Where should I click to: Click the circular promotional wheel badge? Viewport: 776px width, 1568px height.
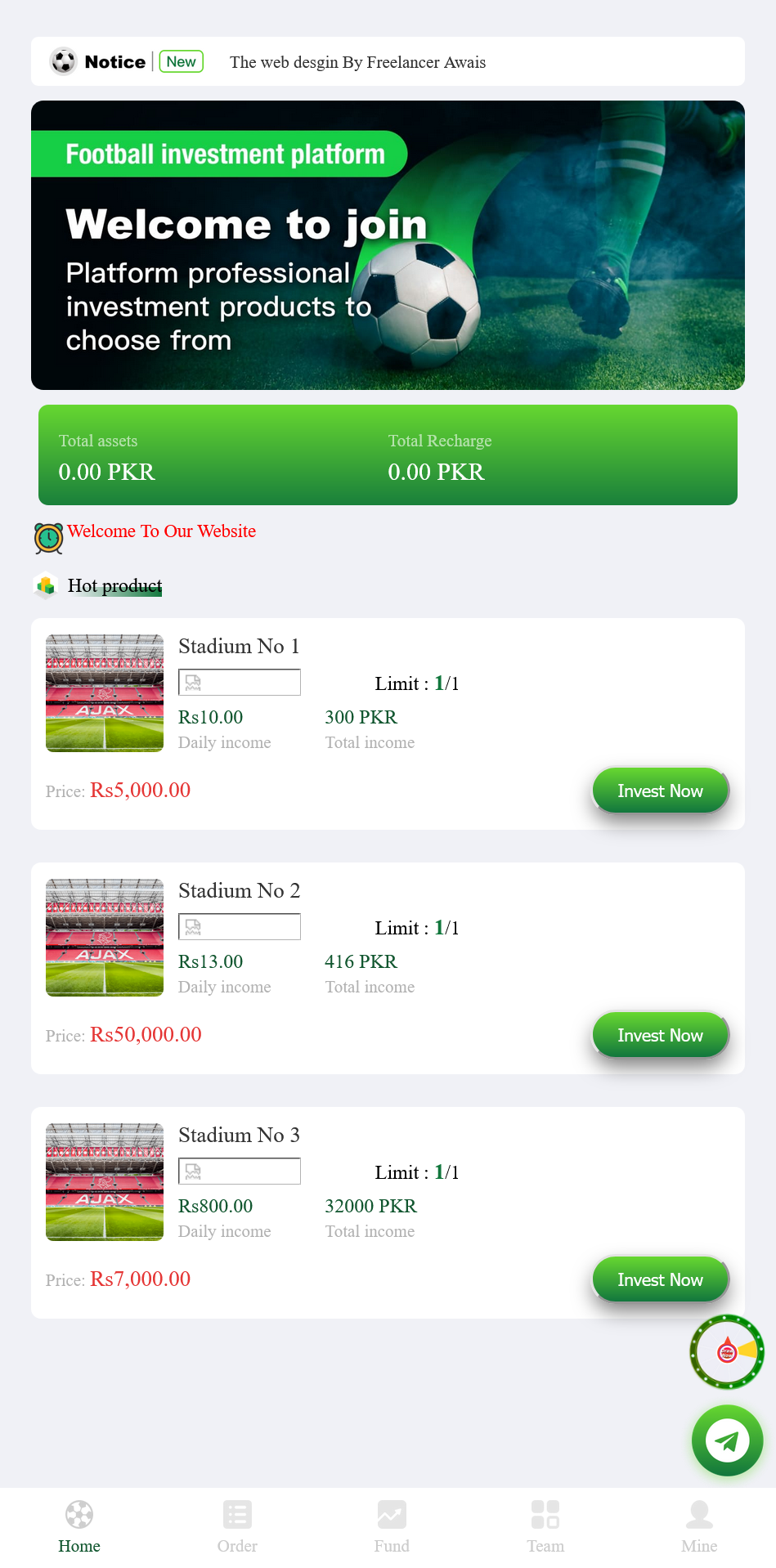[x=727, y=1353]
